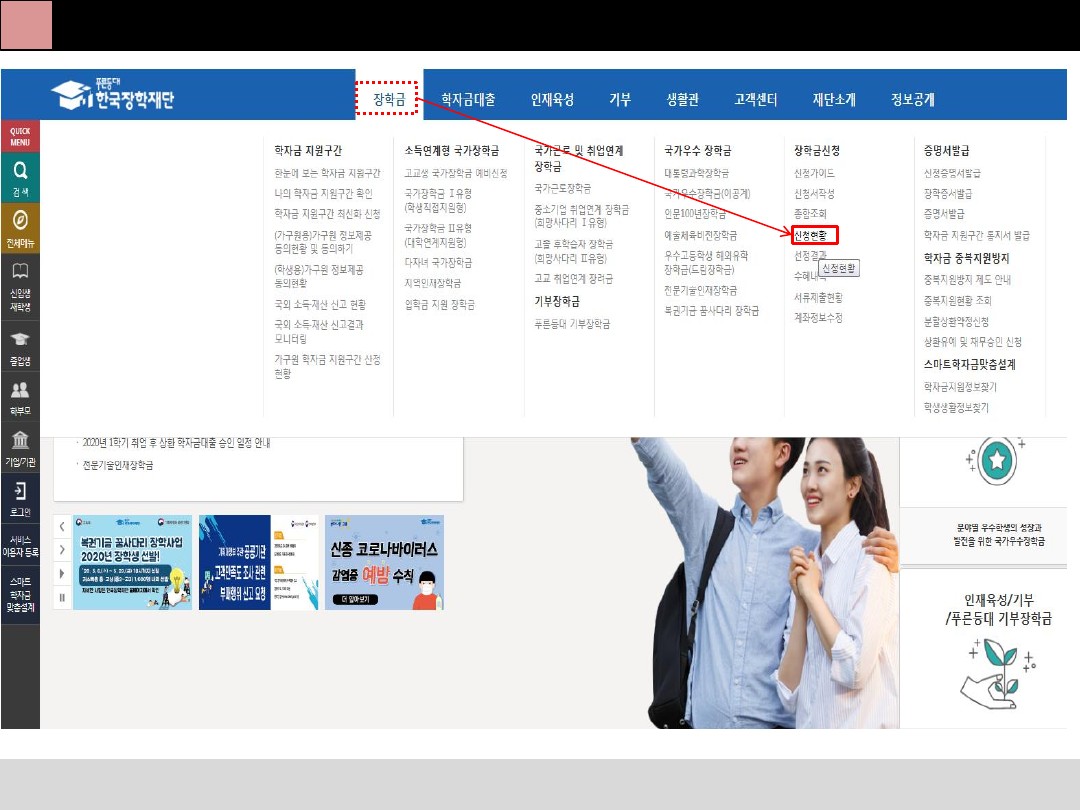Click the 신청현황 link under 장학금신청
Screen dimensions: 1080x810
coord(810,235)
